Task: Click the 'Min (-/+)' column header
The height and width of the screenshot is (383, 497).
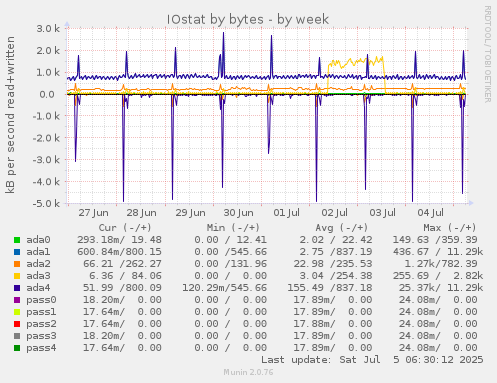Action: click(x=233, y=228)
